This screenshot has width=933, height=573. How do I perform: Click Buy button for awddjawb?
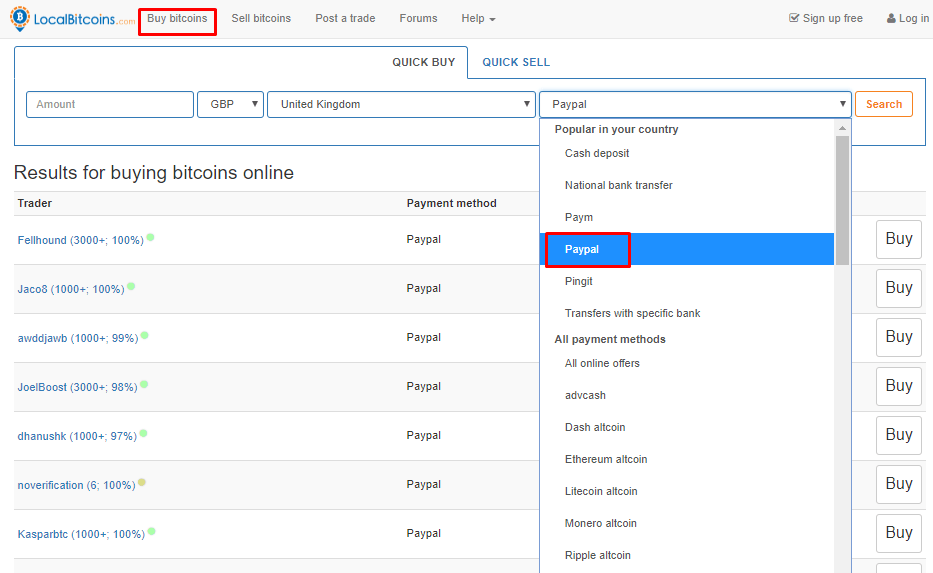pyautogui.click(x=898, y=337)
